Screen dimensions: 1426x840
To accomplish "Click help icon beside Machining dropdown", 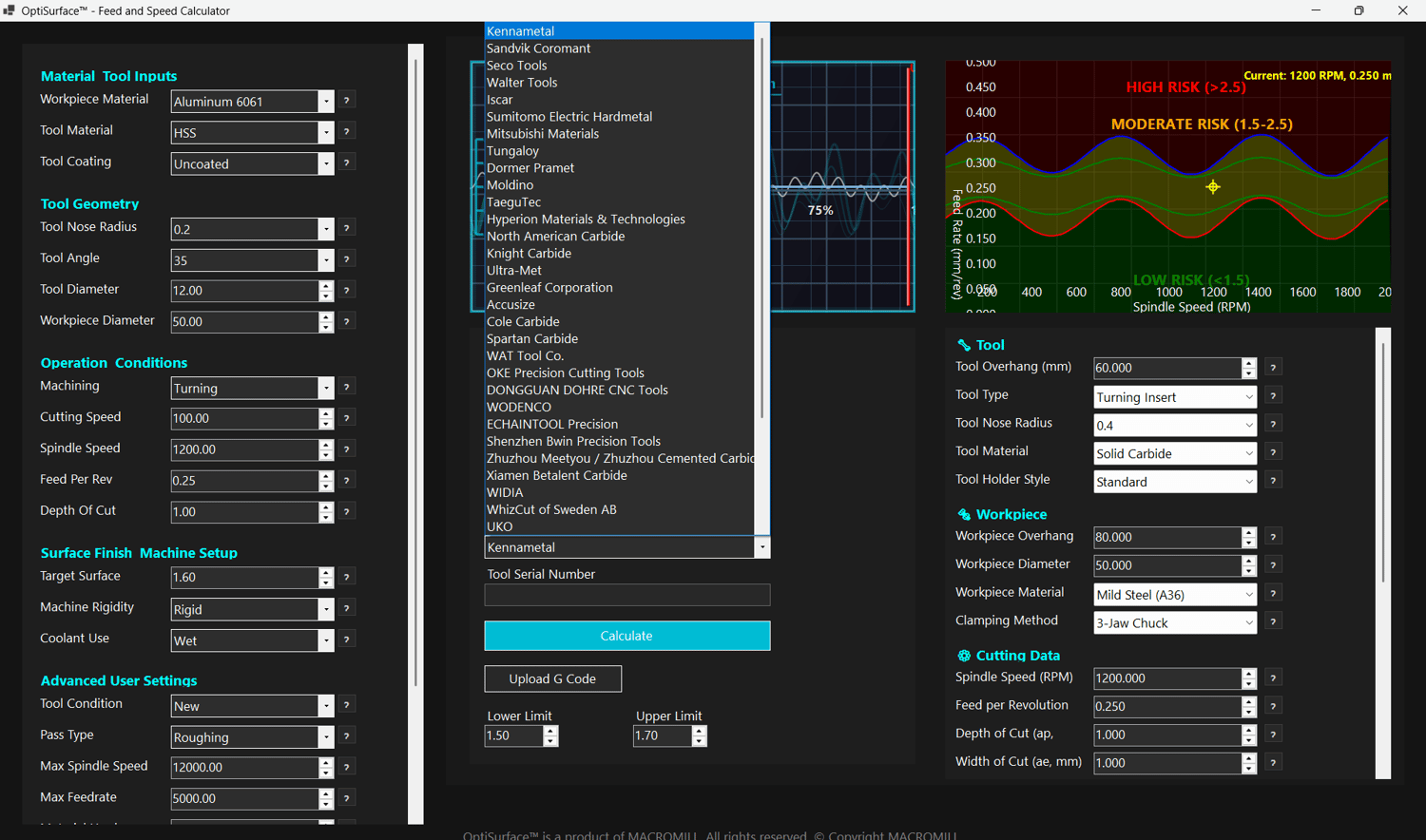I will click(347, 388).
